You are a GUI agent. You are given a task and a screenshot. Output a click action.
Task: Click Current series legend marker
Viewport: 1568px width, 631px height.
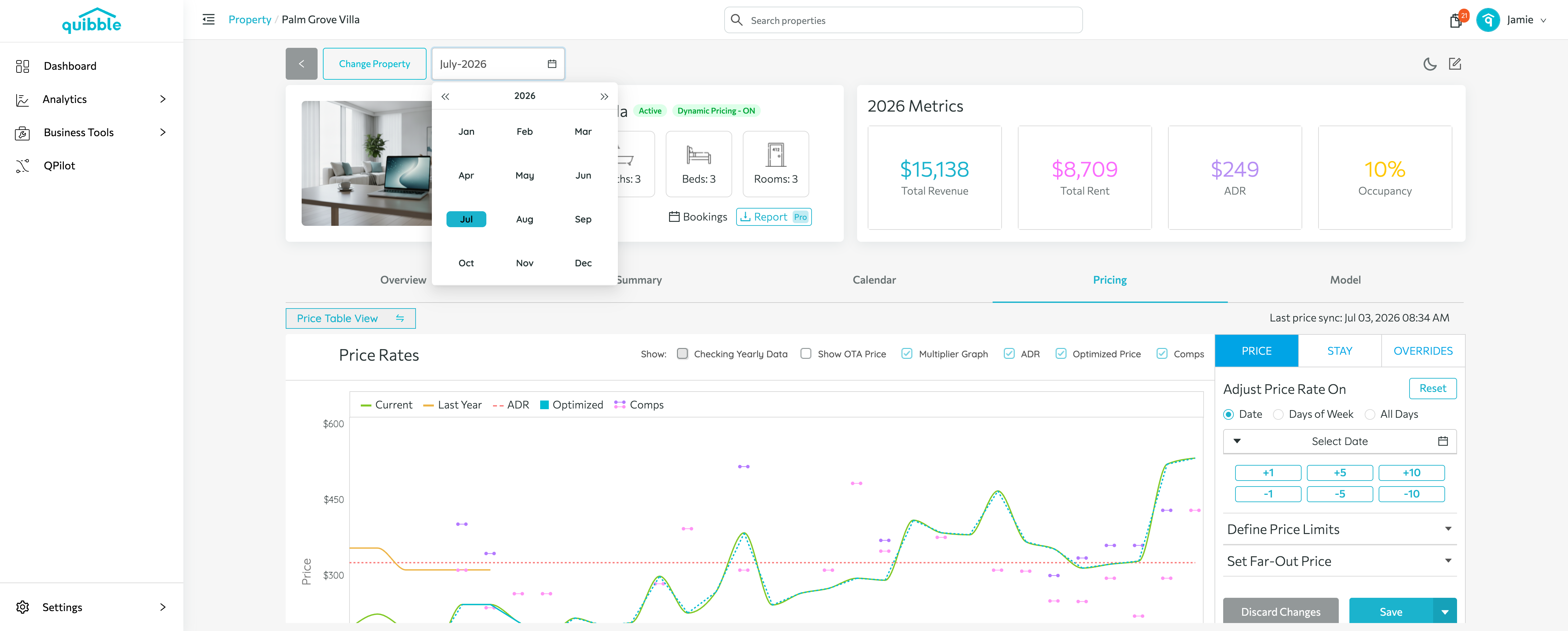click(x=366, y=405)
